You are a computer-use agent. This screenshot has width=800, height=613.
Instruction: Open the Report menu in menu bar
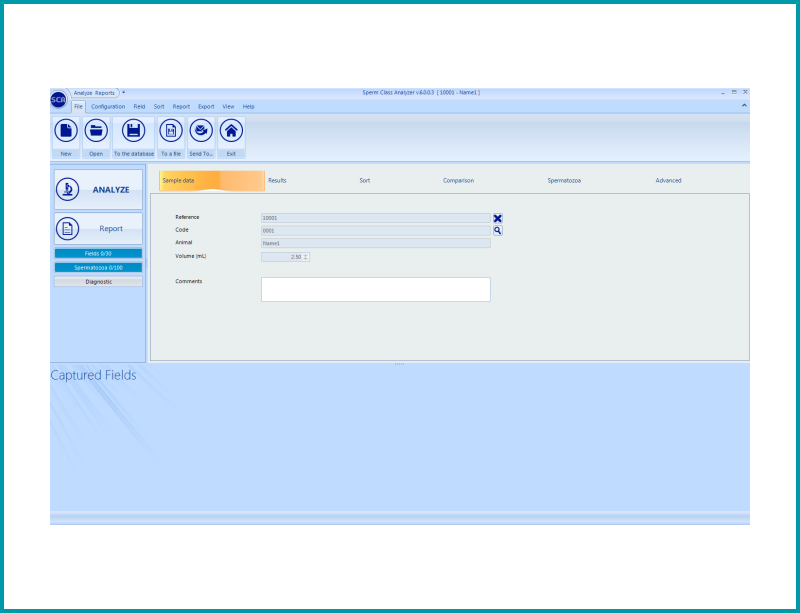181,107
